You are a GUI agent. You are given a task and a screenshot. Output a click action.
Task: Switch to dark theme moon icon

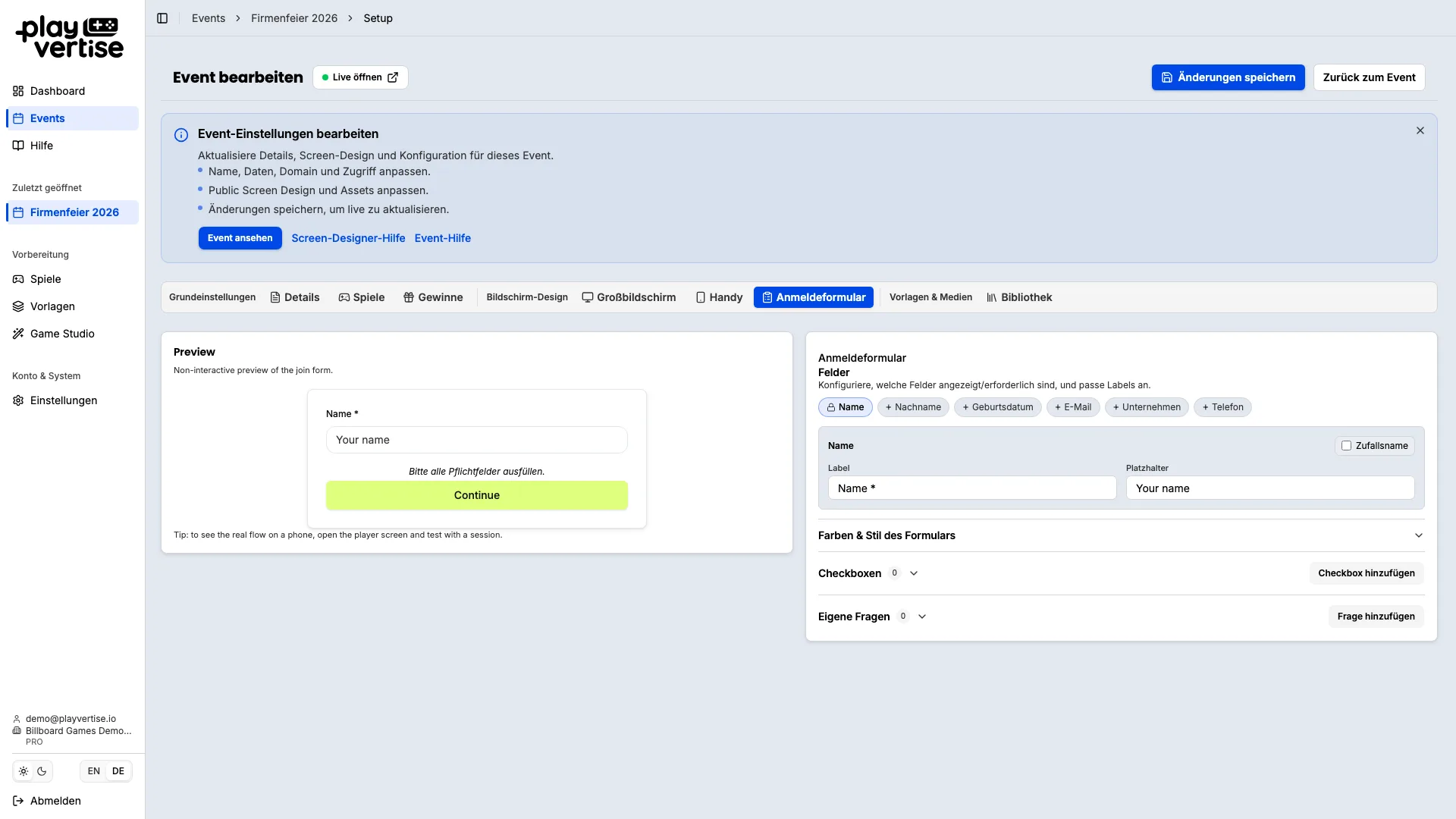[42, 771]
